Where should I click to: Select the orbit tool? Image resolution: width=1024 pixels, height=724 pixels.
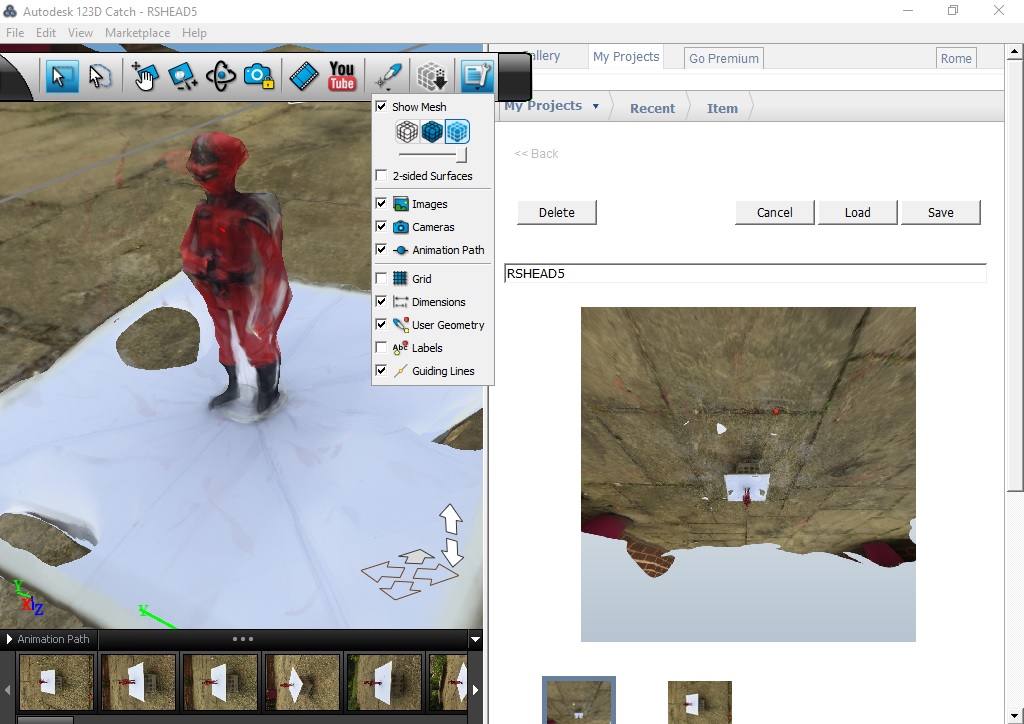(221, 76)
